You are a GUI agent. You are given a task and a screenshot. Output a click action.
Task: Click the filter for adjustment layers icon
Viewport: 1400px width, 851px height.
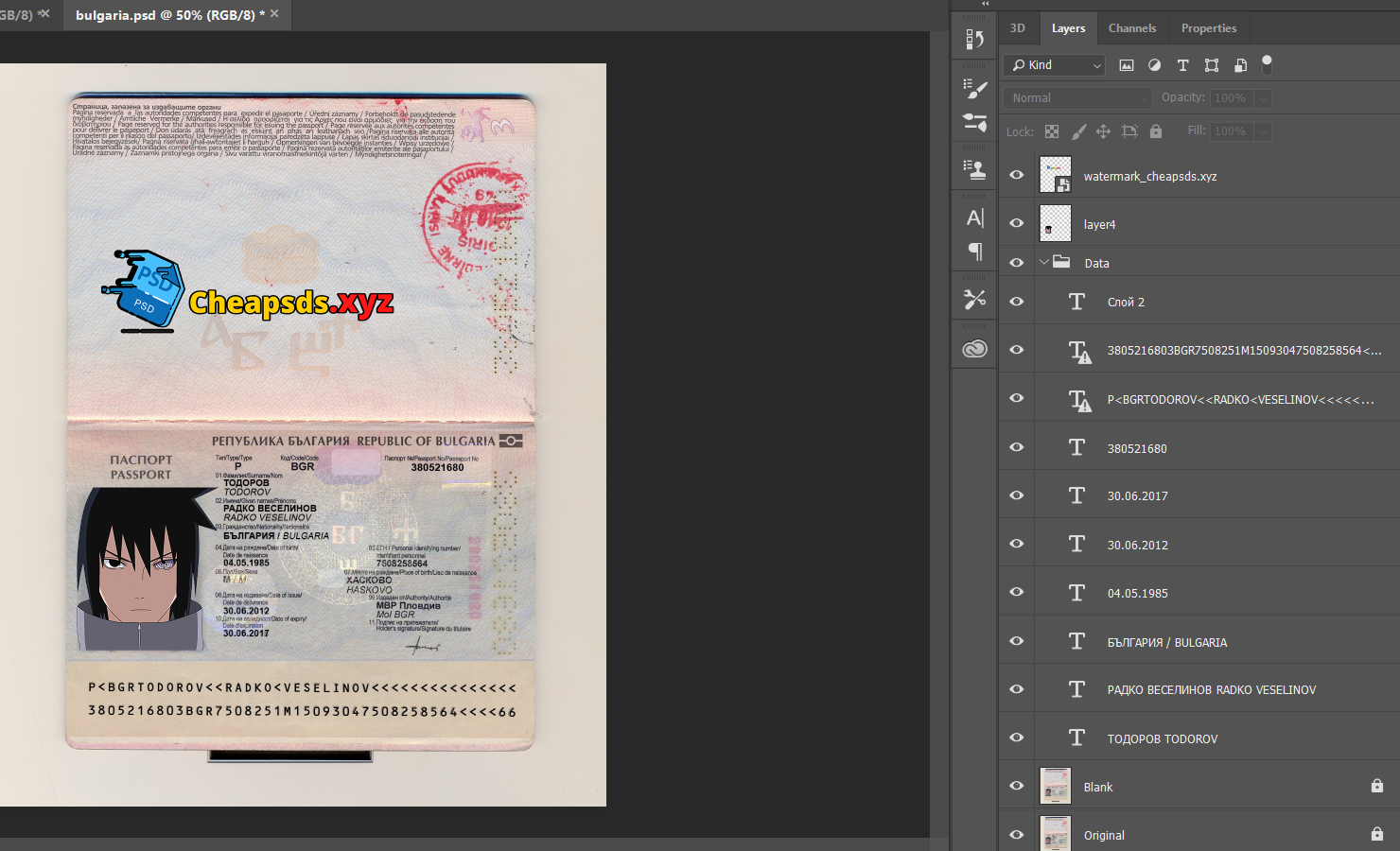(1154, 65)
